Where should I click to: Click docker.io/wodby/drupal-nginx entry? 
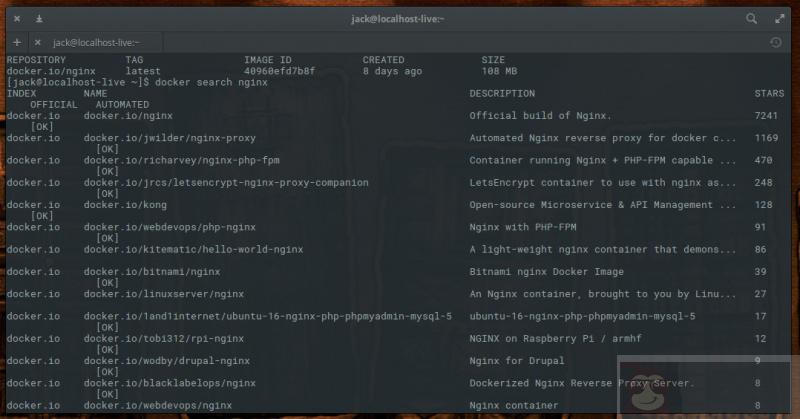coord(167,361)
